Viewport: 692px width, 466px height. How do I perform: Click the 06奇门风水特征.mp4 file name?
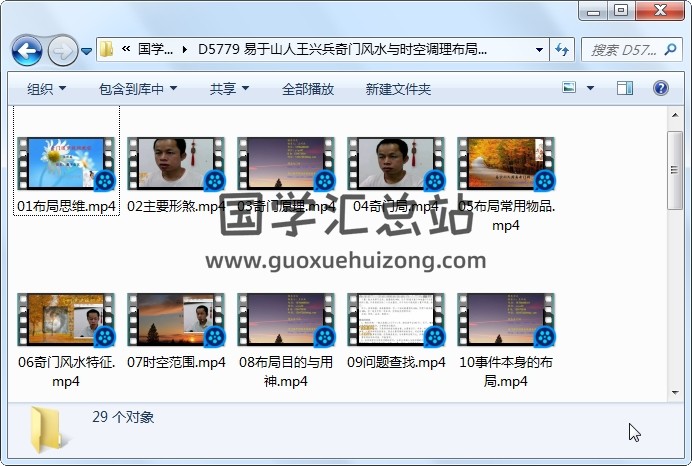pos(66,372)
